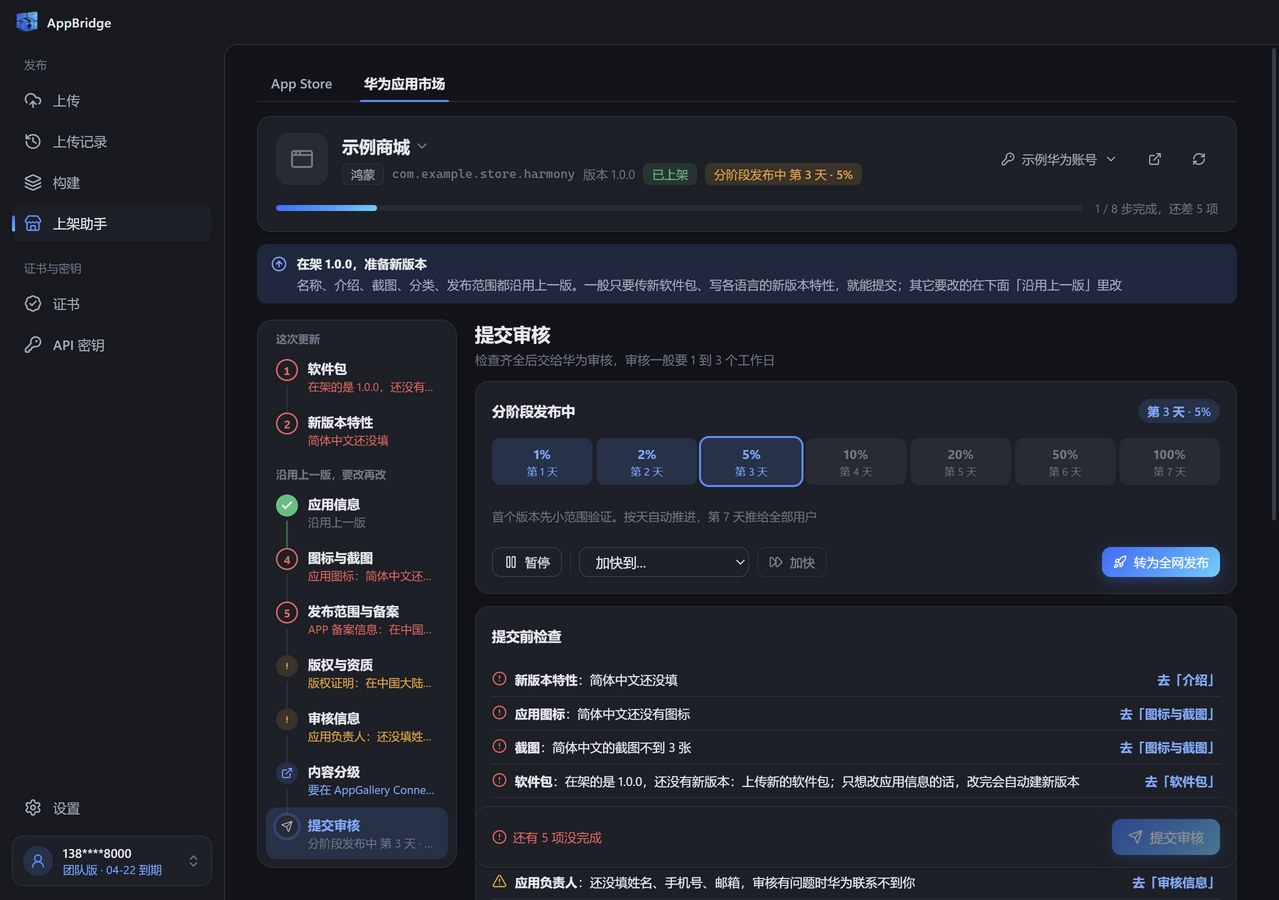Select the 5% 第 3 天 stage
Screen dimensions: 1279x900
[x=751, y=462]
